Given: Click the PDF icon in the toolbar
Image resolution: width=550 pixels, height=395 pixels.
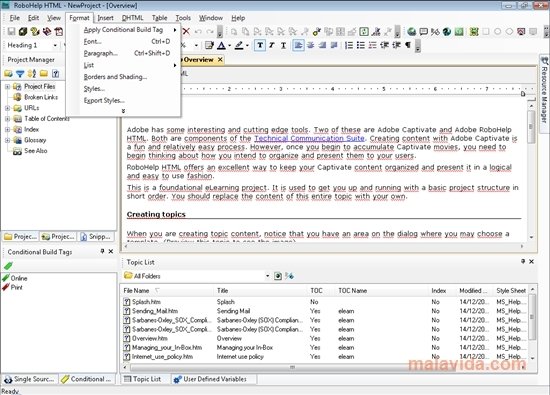Looking at the screenshot, I should click(x=59, y=32).
